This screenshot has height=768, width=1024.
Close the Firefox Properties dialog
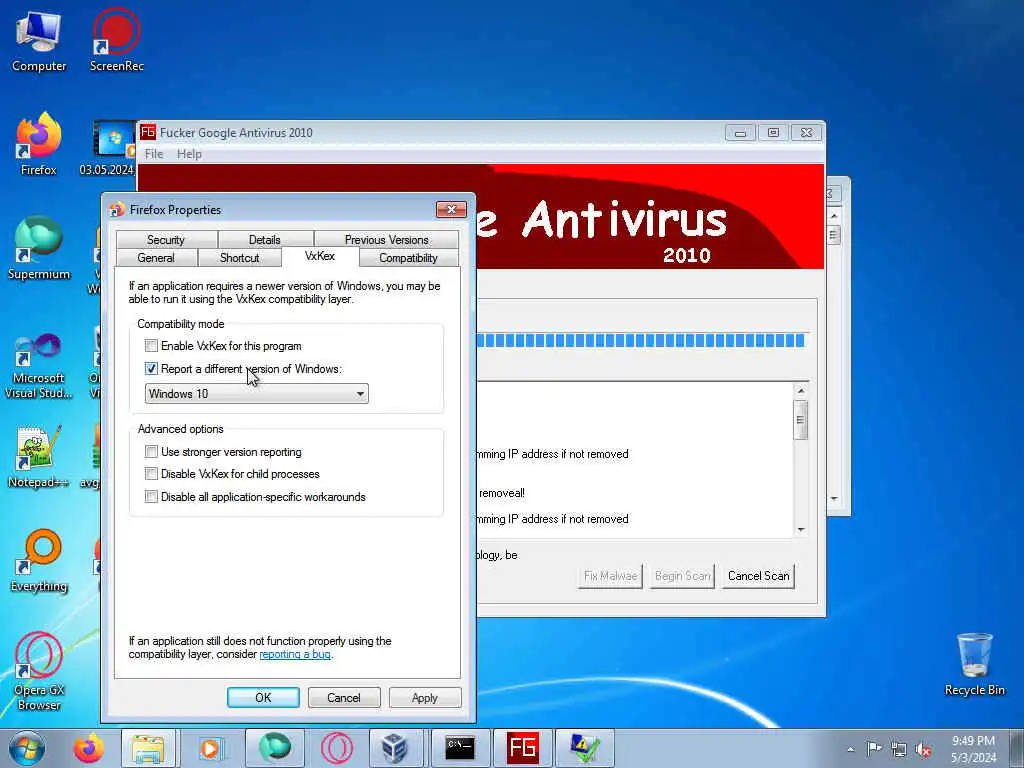point(451,210)
